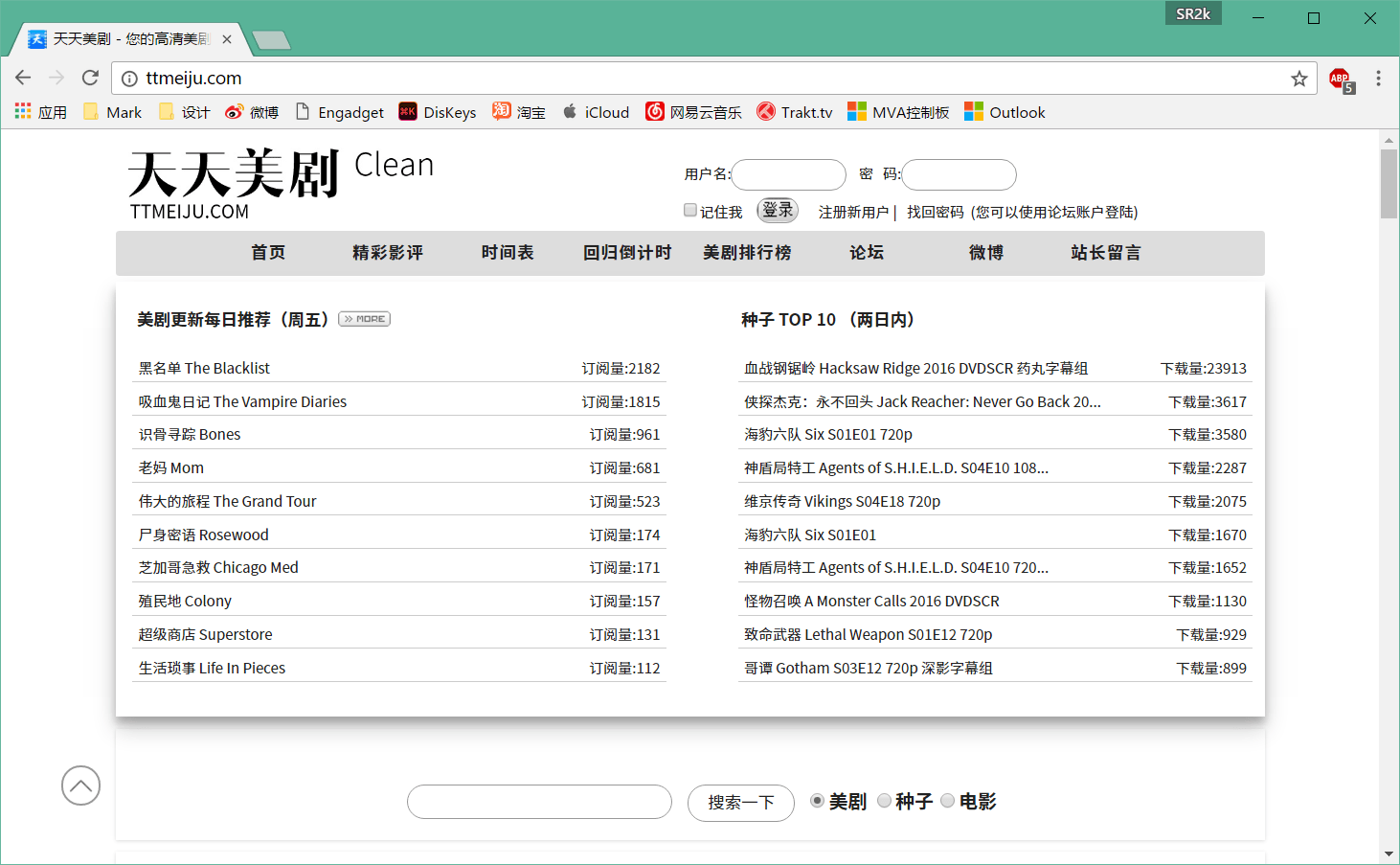Expand daily recommendations with the MORE button

(x=365, y=319)
